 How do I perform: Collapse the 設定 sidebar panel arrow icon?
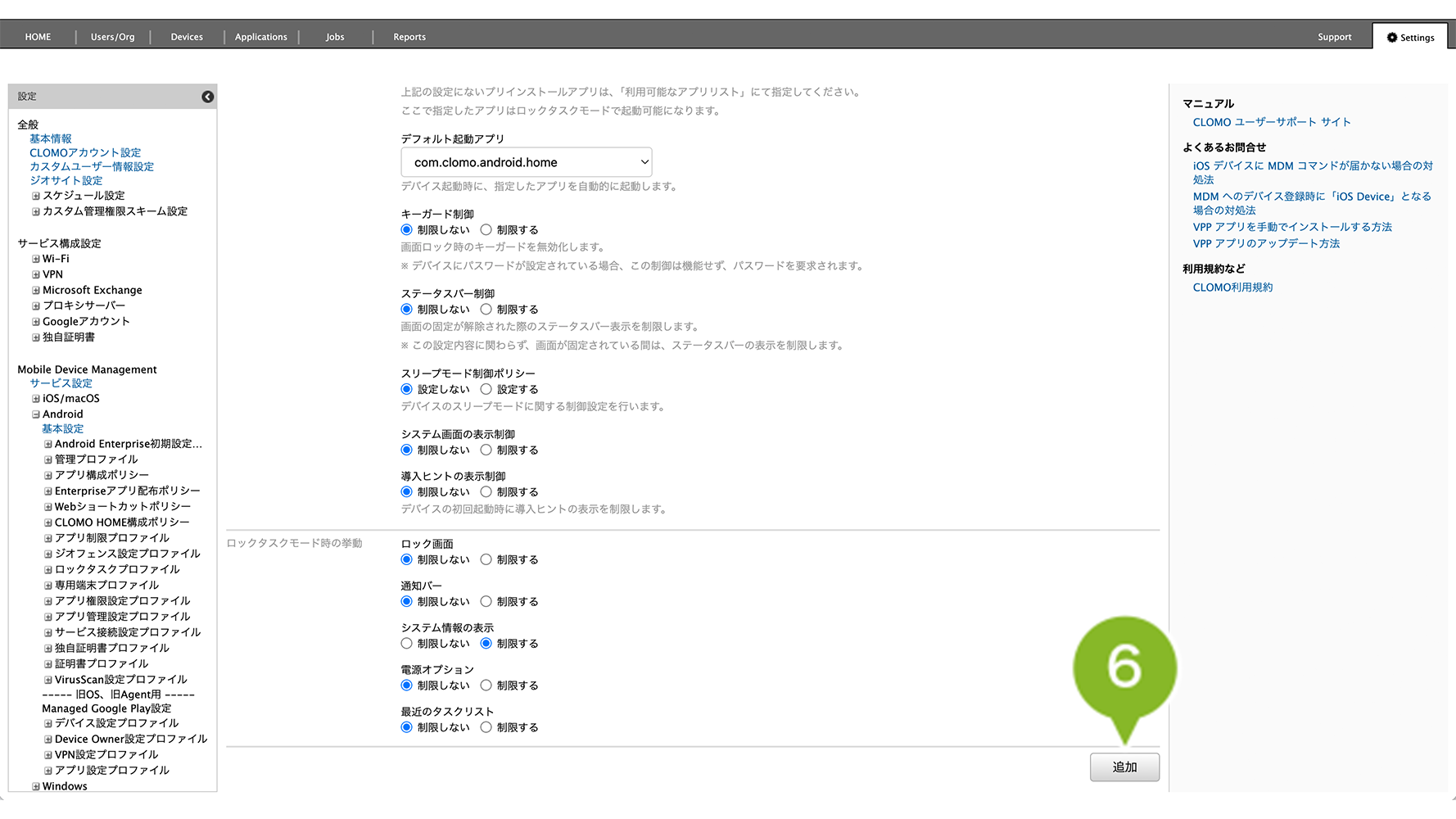pyautogui.click(x=208, y=97)
